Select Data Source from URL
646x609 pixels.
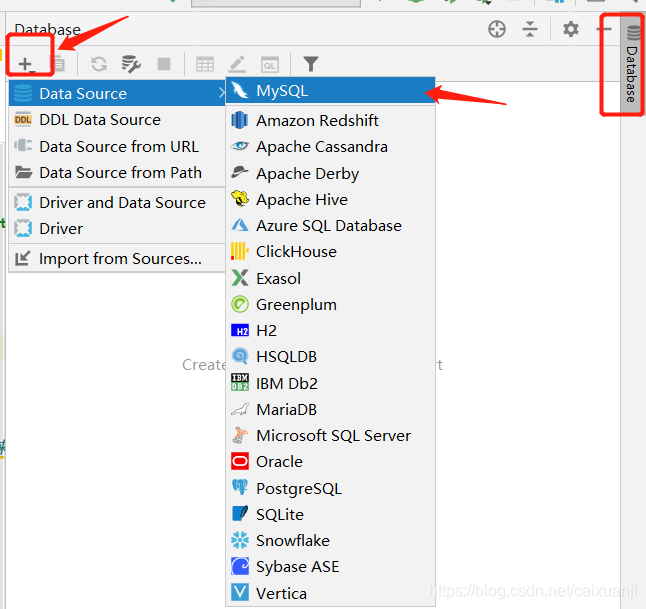(x=117, y=146)
